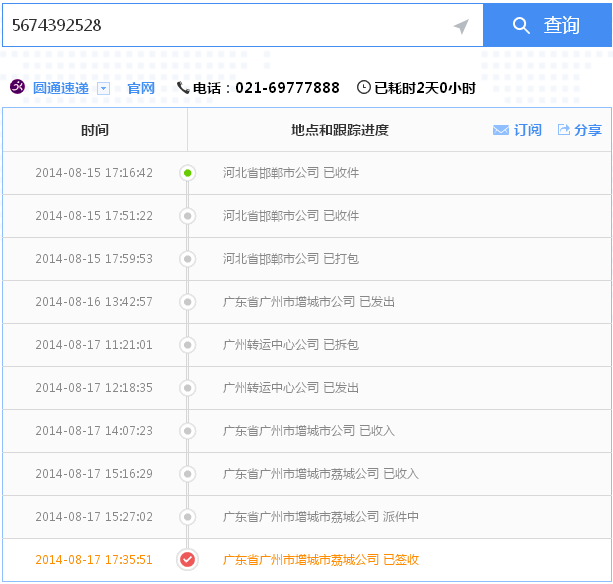Select timestamp 2014-08-17 14:07:23
This screenshot has width=613, height=584.
tap(94, 431)
